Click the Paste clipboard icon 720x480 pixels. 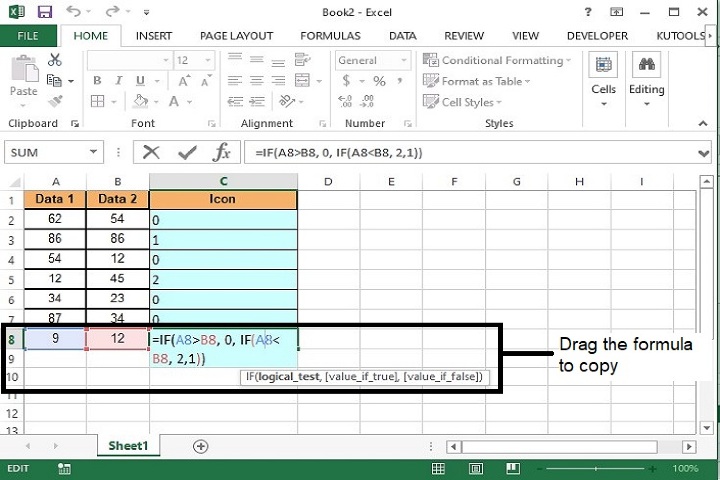click(24, 68)
